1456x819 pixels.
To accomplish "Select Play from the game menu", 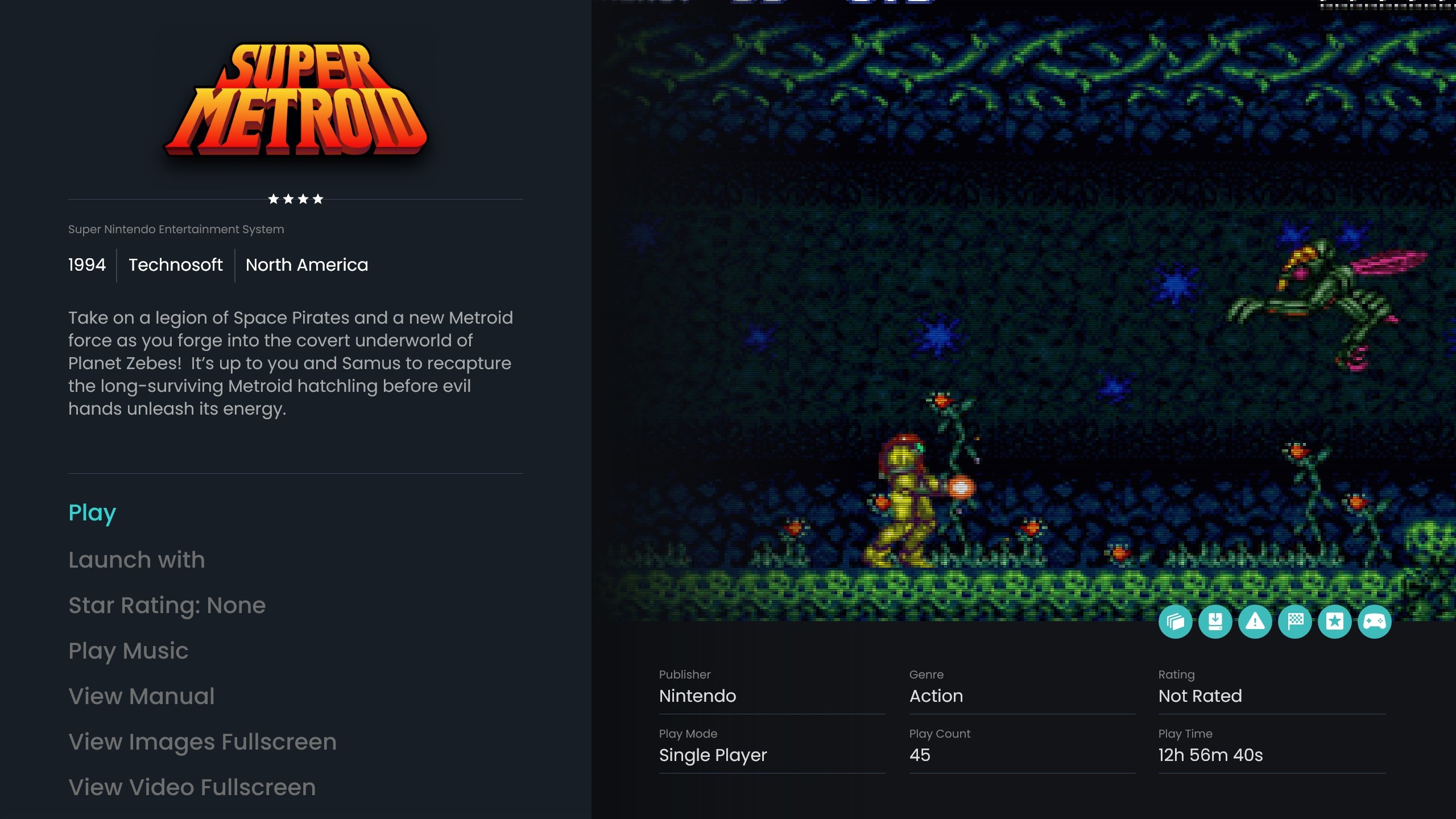I will tap(92, 512).
